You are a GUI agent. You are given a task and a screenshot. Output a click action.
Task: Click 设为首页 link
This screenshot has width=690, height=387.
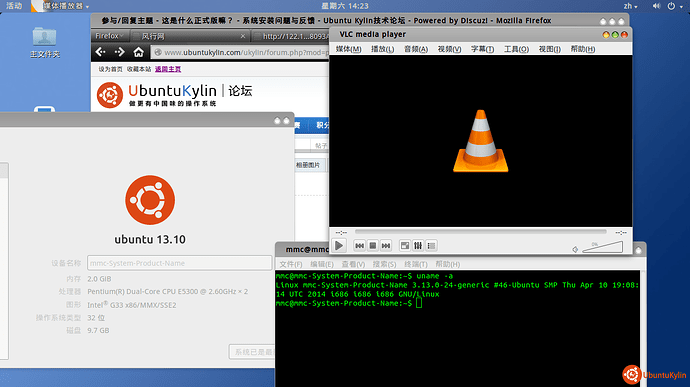(x=110, y=69)
